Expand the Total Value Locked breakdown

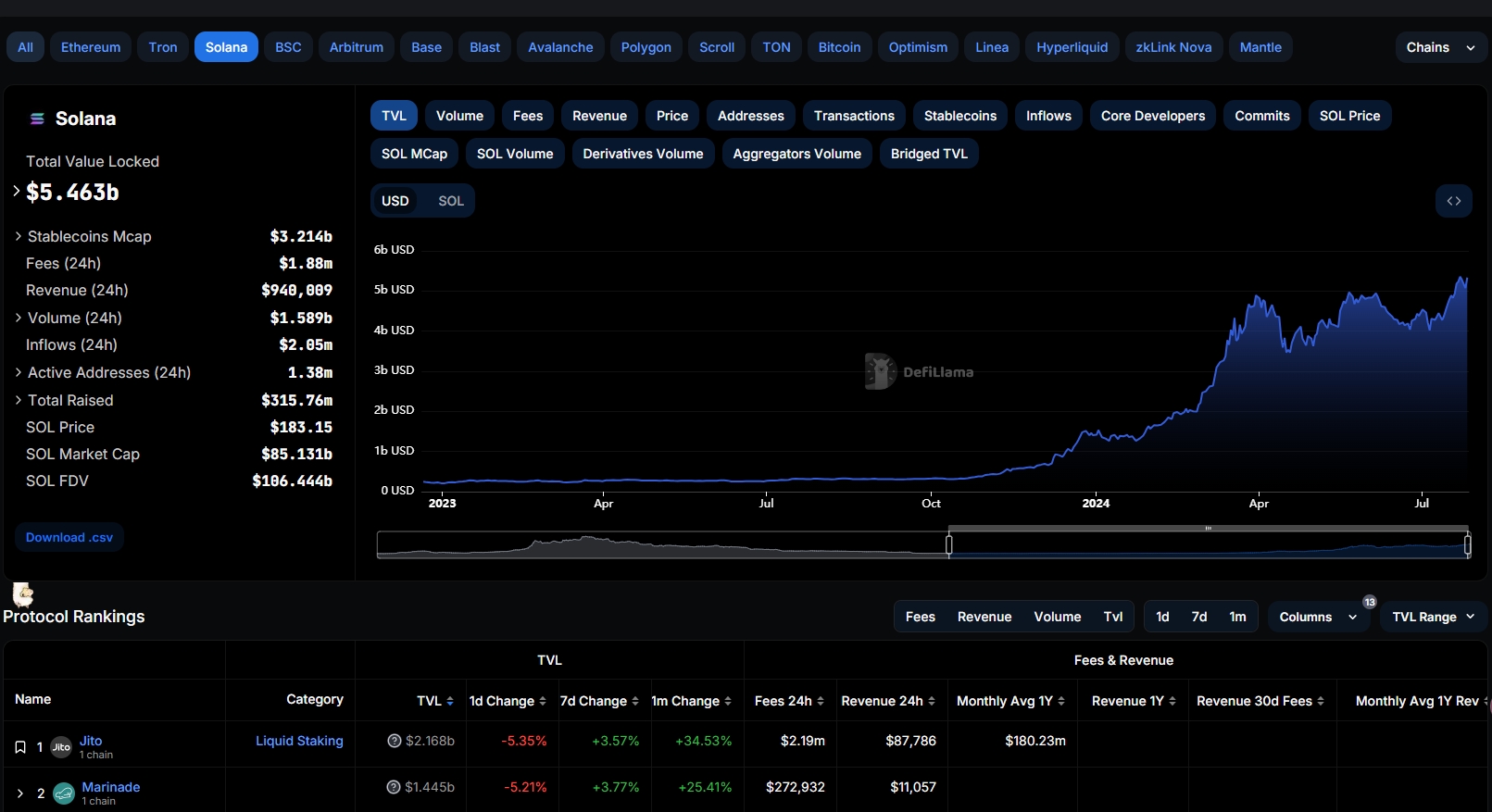pos(17,191)
